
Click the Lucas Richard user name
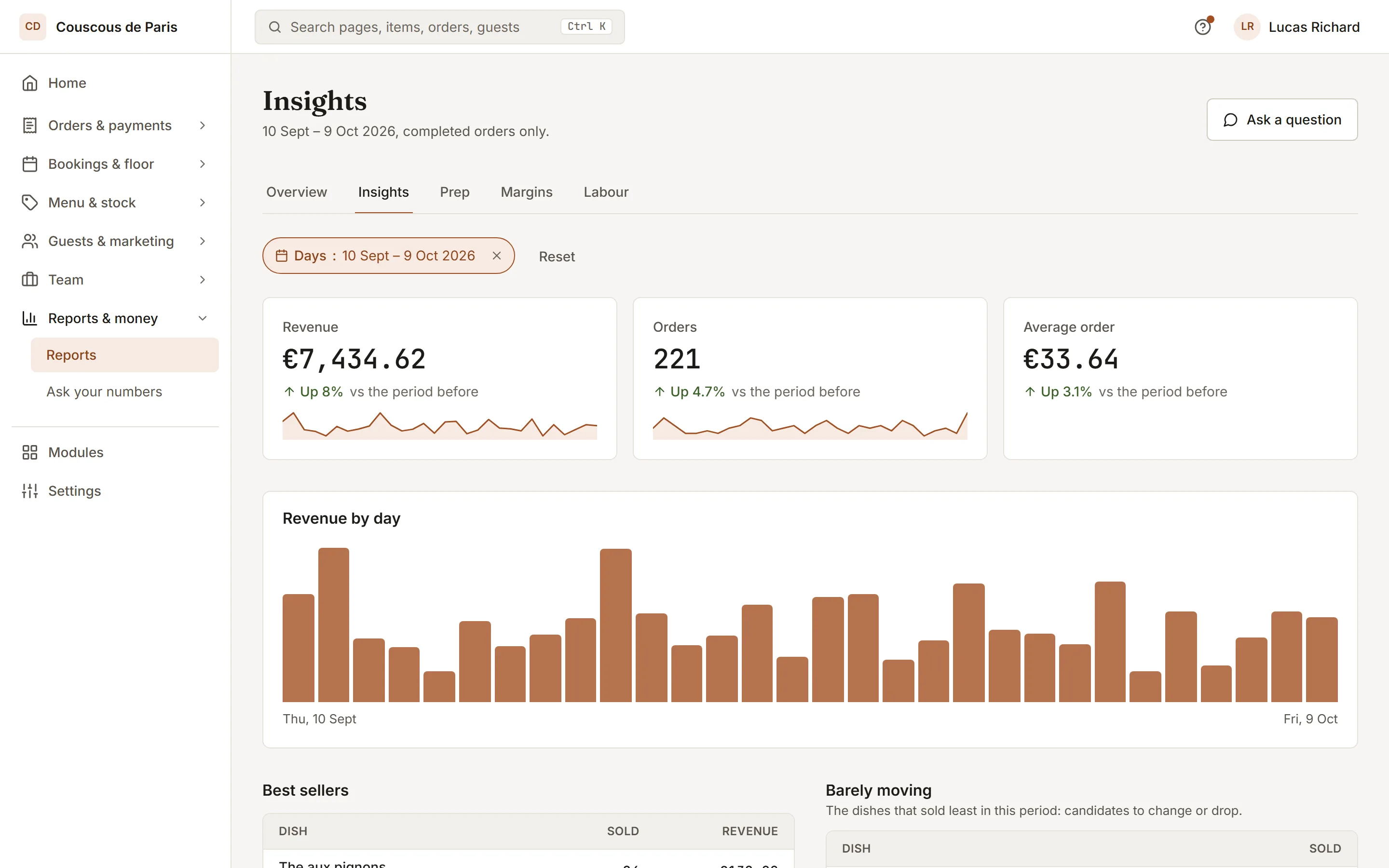pyautogui.click(x=1314, y=27)
